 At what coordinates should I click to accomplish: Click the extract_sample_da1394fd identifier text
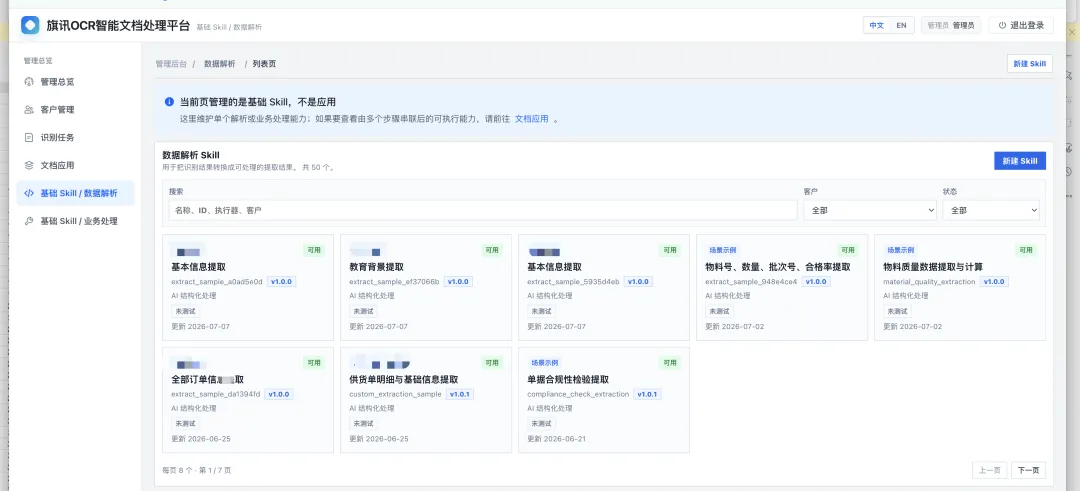click(x=216, y=395)
